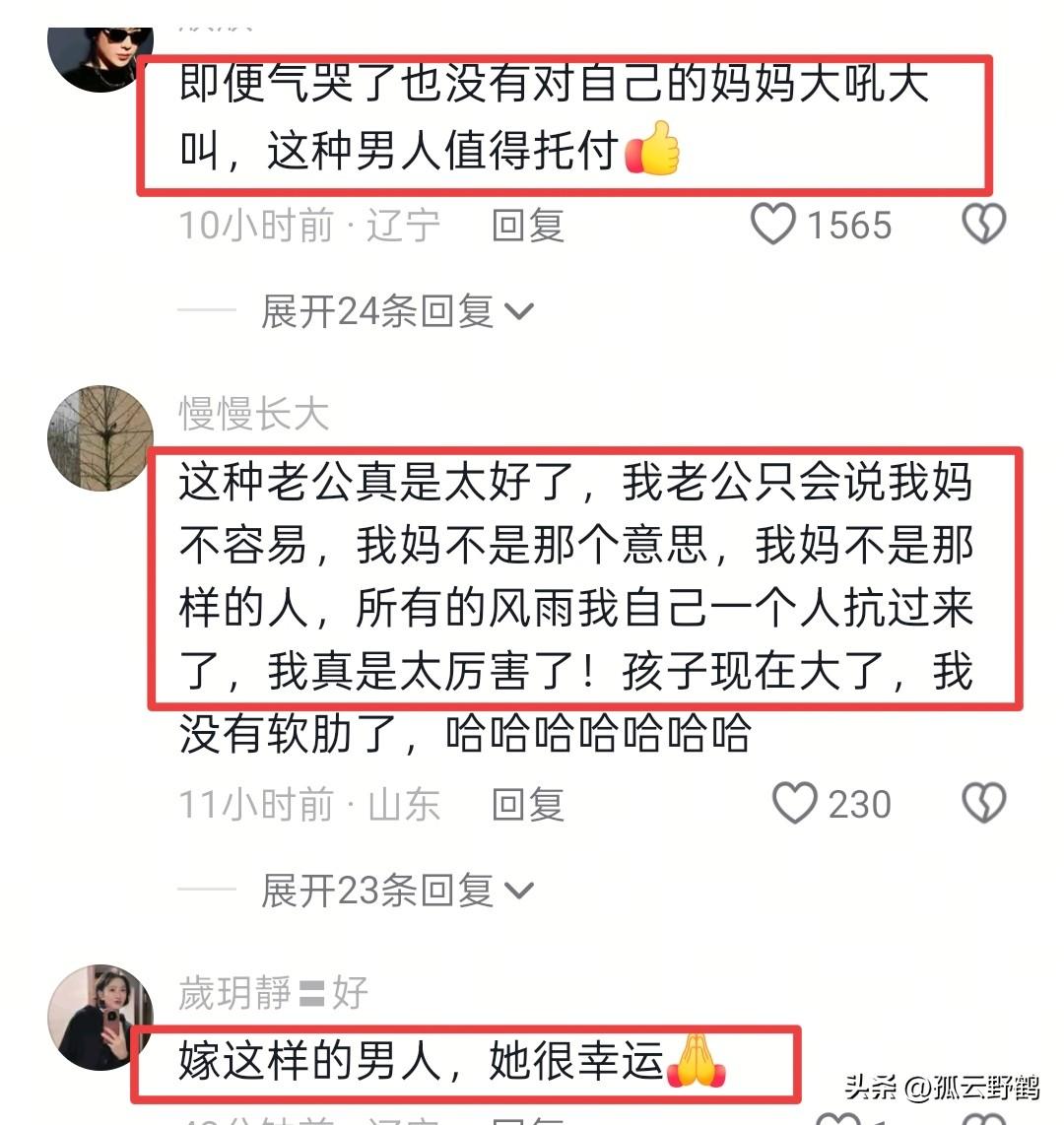Image resolution: width=1064 pixels, height=1125 pixels.
Task: Click the chevron beside 展开24条回复
Action: pos(519,311)
